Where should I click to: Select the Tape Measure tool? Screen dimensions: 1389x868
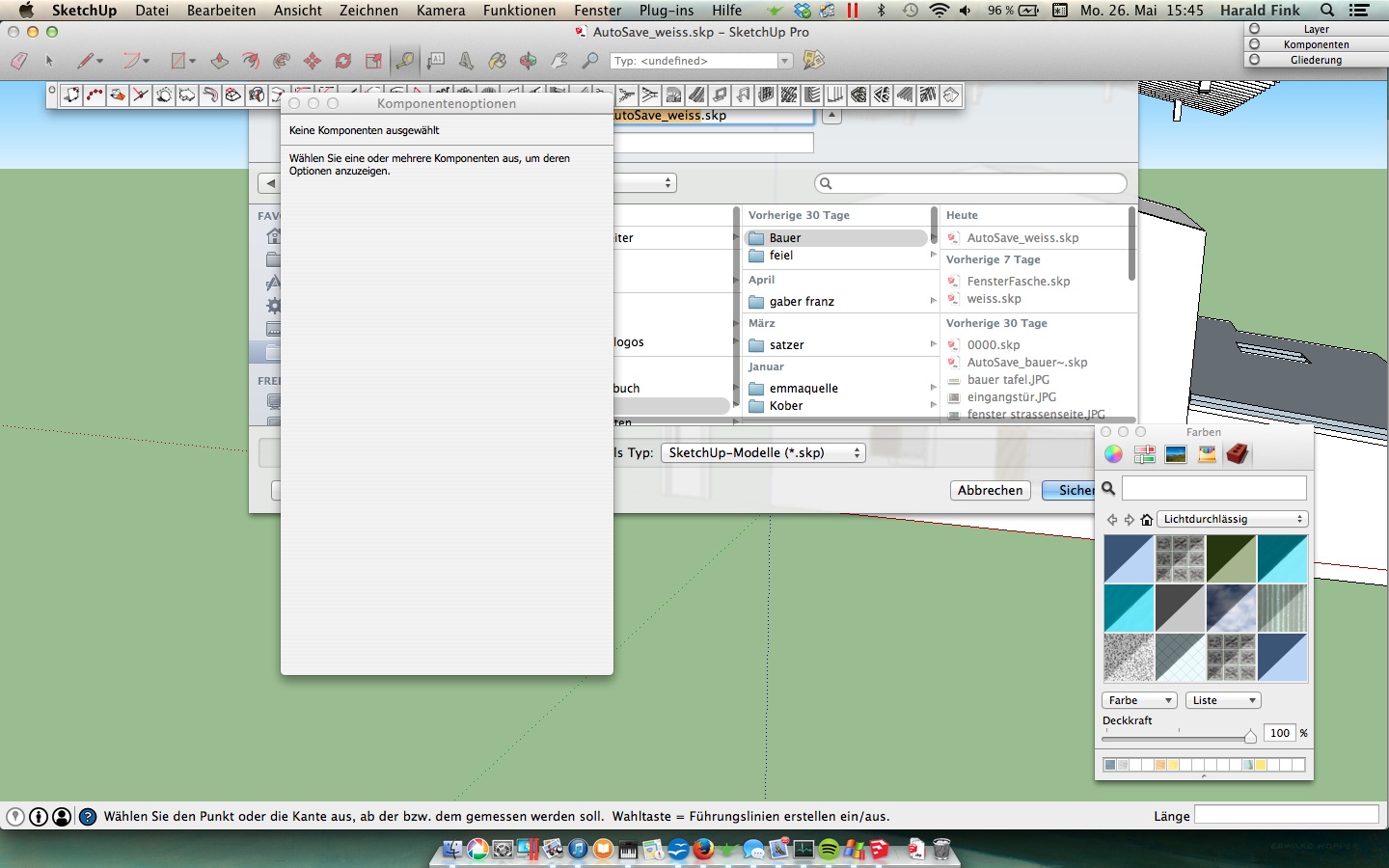click(405, 61)
